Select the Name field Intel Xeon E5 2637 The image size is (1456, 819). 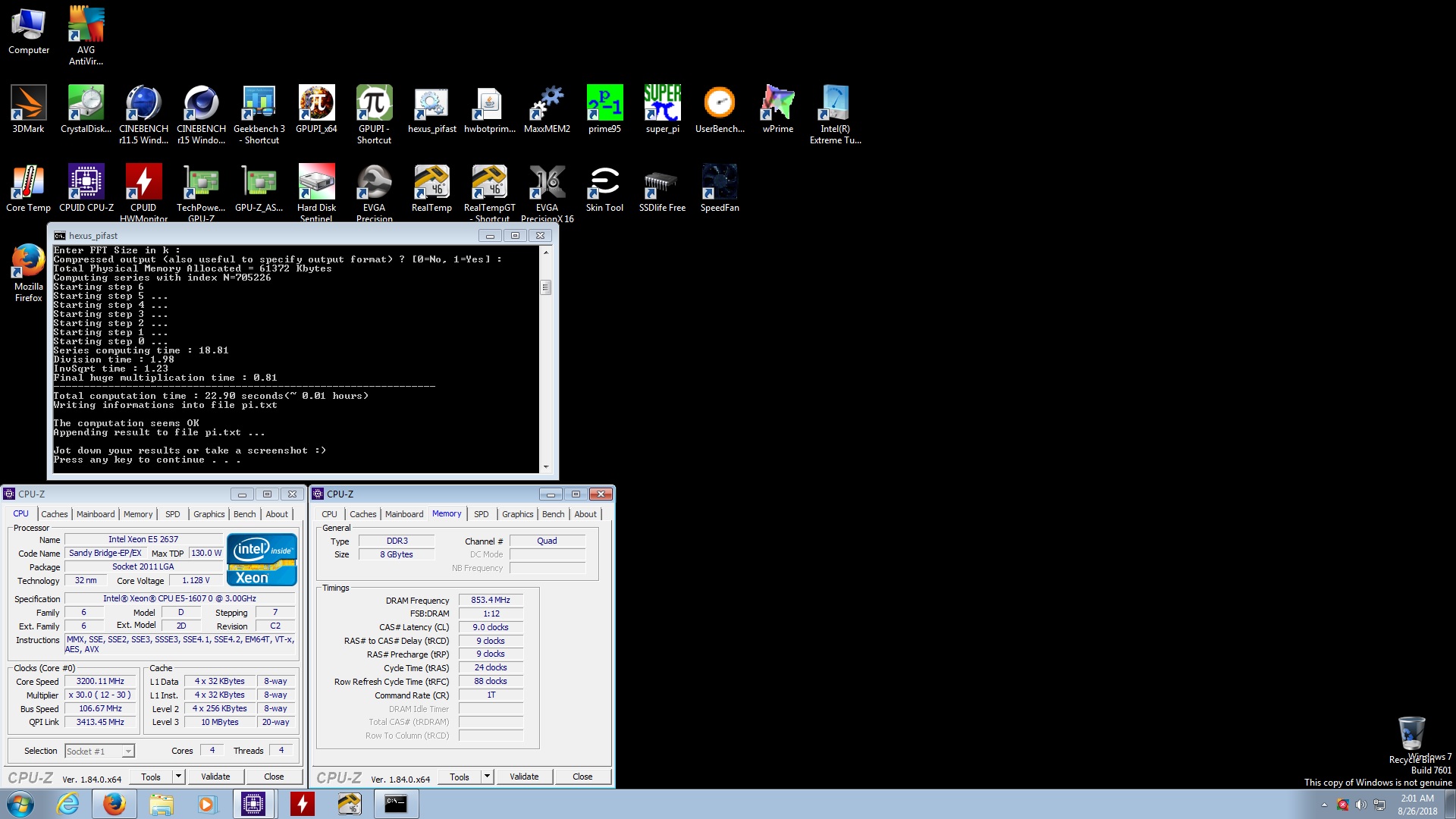[143, 540]
